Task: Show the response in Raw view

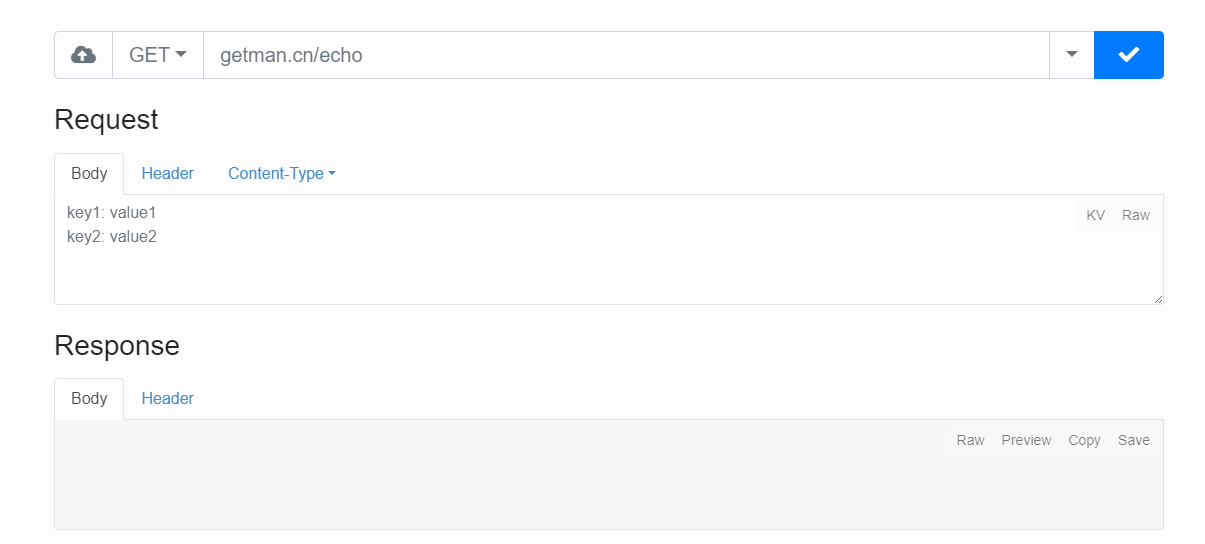Action: [970, 440]
